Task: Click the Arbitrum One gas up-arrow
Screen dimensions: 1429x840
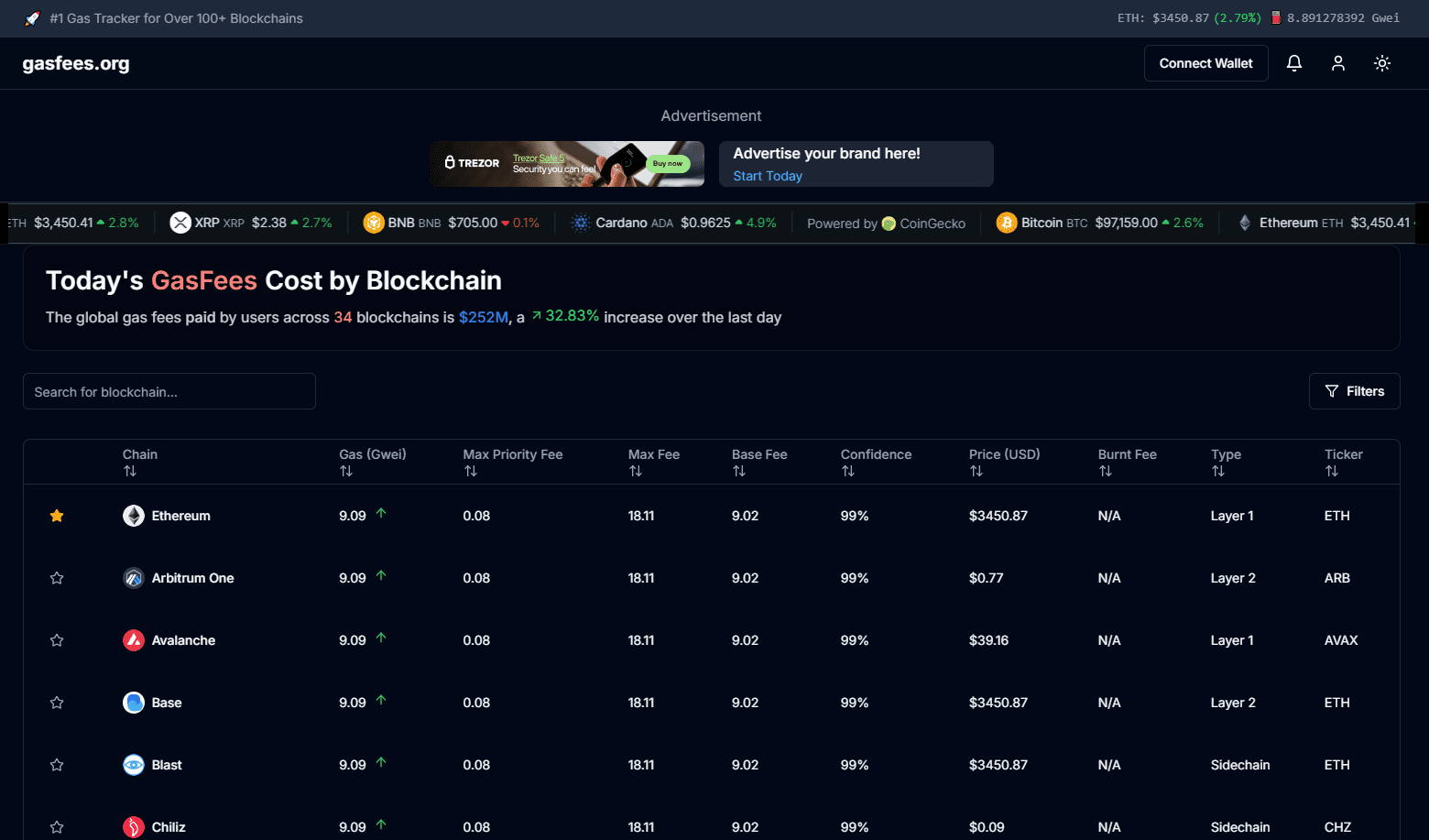Action: pos(381,575)
